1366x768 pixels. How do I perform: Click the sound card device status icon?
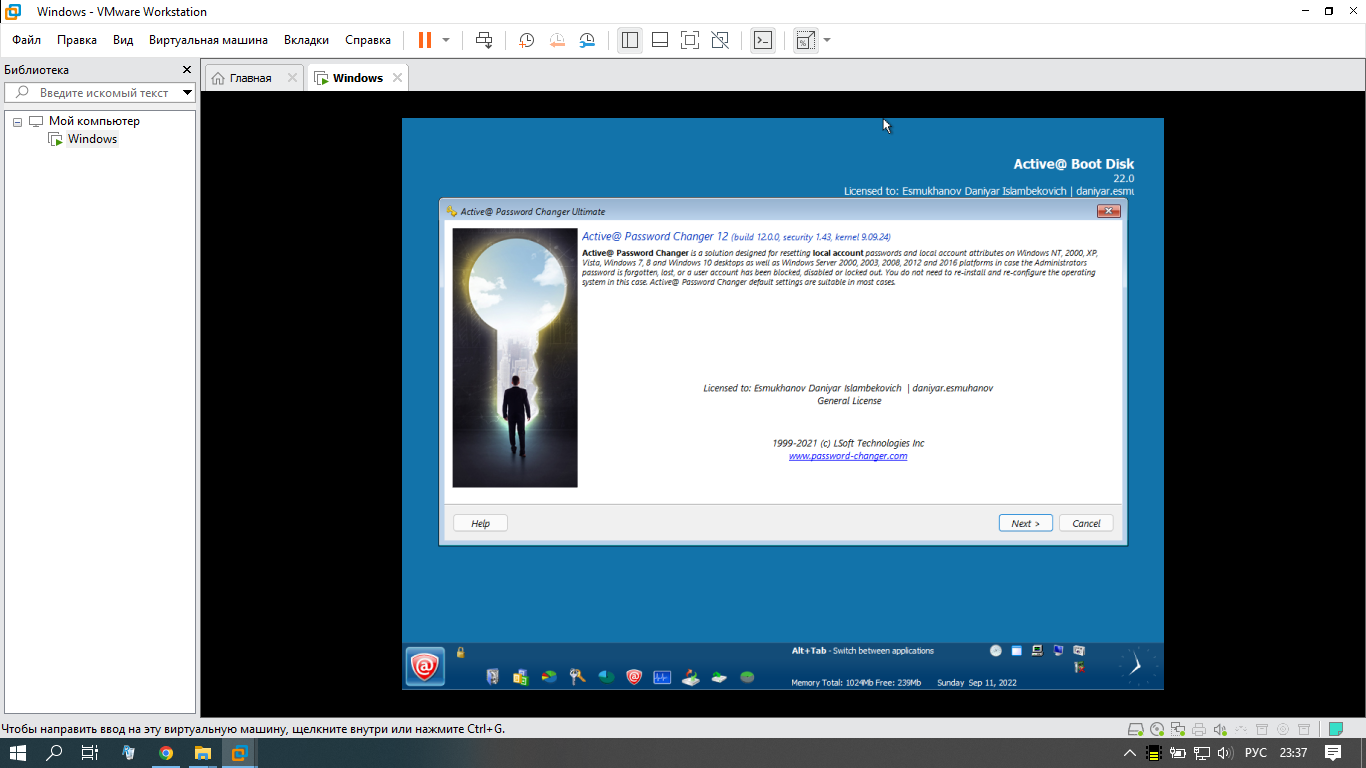click(1220, 728)
